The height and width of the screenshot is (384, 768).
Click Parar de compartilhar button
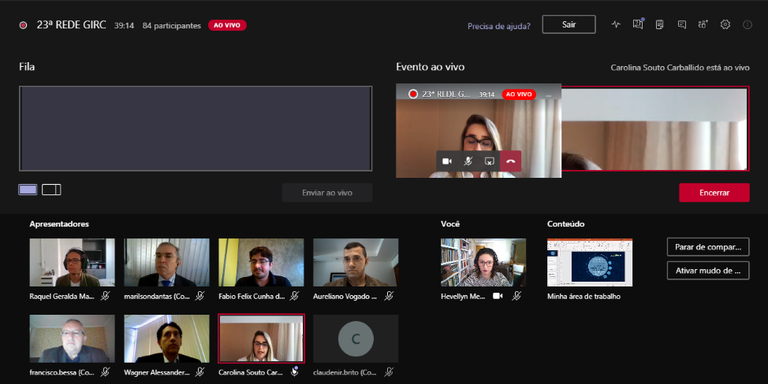(x=708, y=247)
